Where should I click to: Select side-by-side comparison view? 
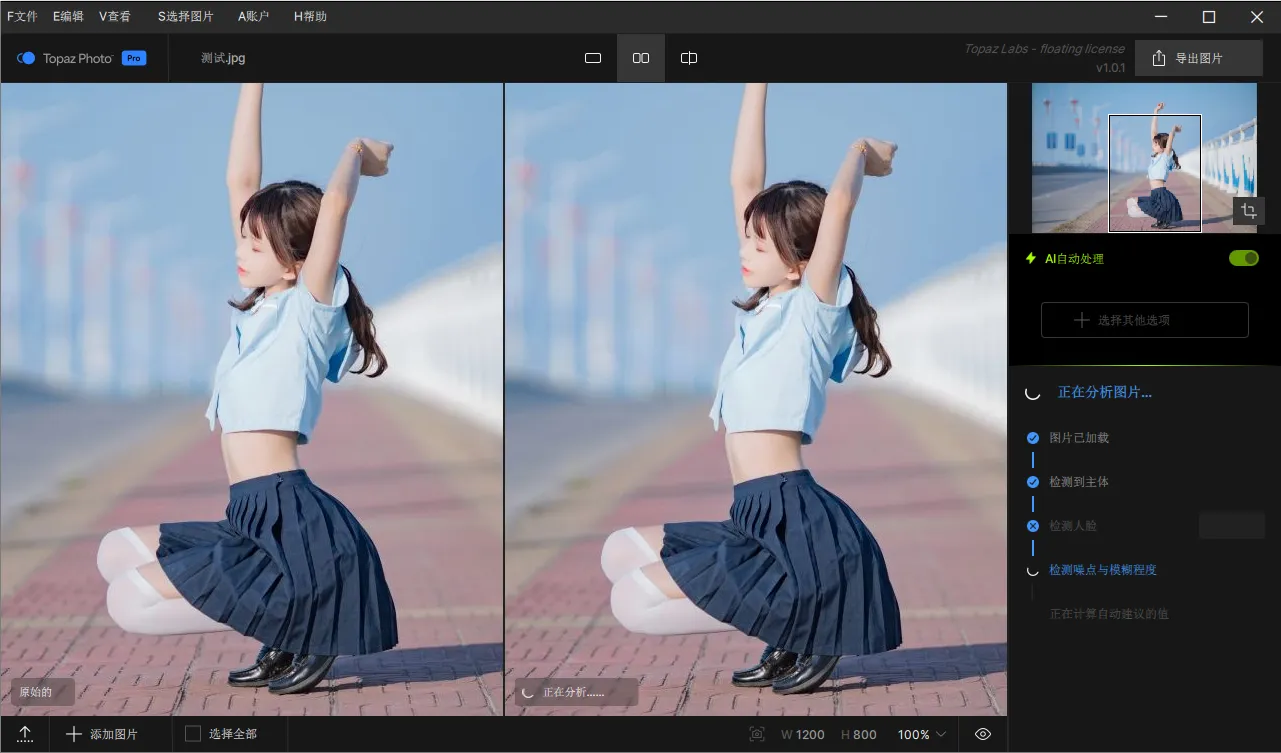coord(641,58)
